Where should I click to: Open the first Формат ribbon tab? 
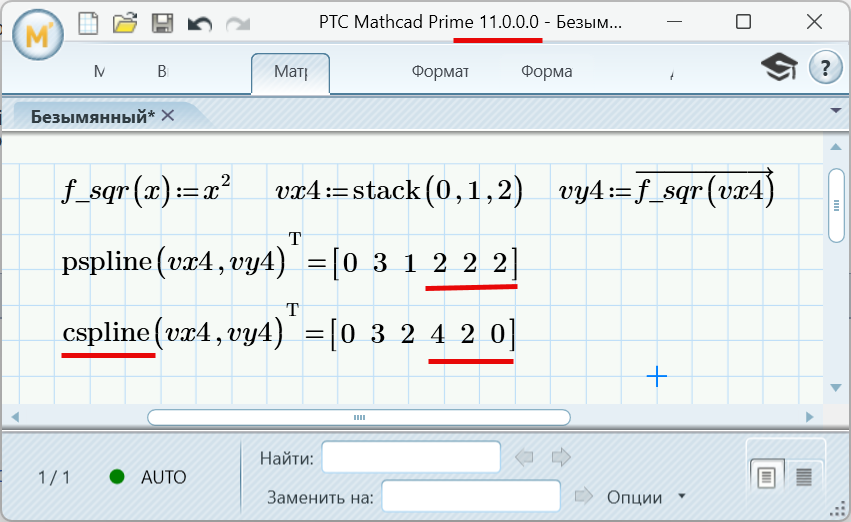click(x=440, y=72)
